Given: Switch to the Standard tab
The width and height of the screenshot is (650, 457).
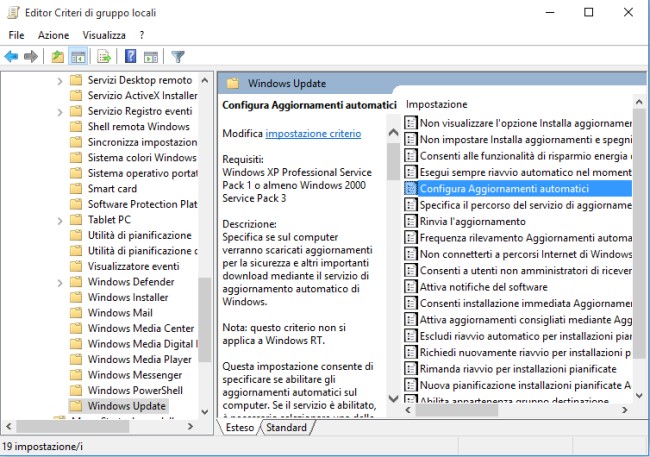Looking at the screenshot, I should coord(286,428).
